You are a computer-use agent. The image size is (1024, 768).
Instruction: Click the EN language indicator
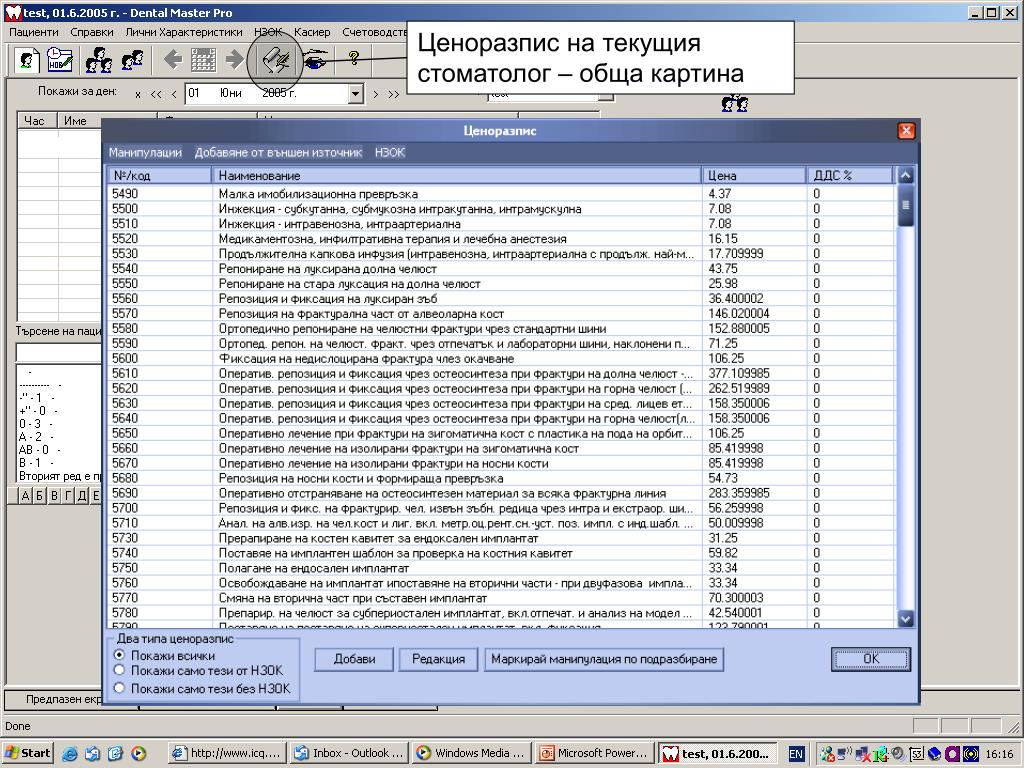[795, 754]
